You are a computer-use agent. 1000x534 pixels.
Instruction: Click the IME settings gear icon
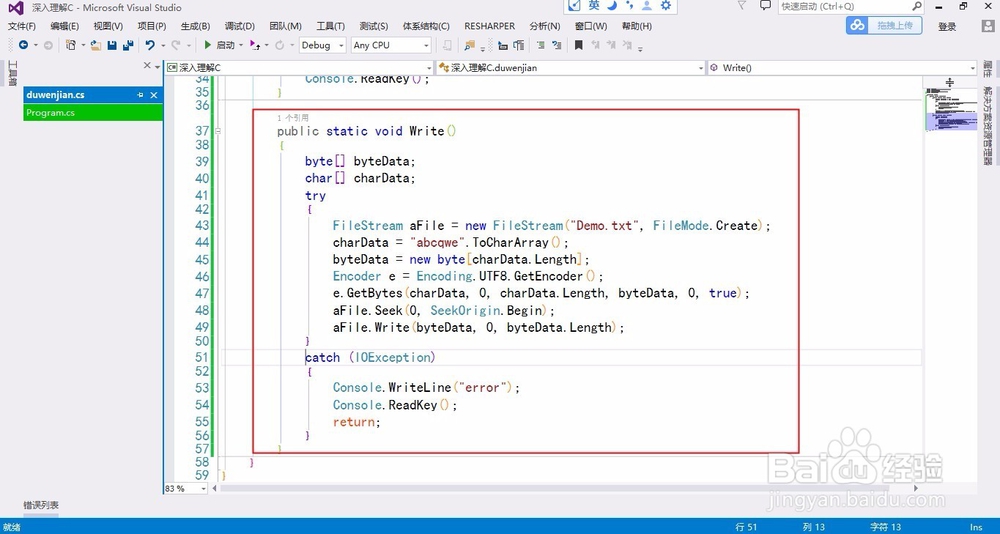666,6
